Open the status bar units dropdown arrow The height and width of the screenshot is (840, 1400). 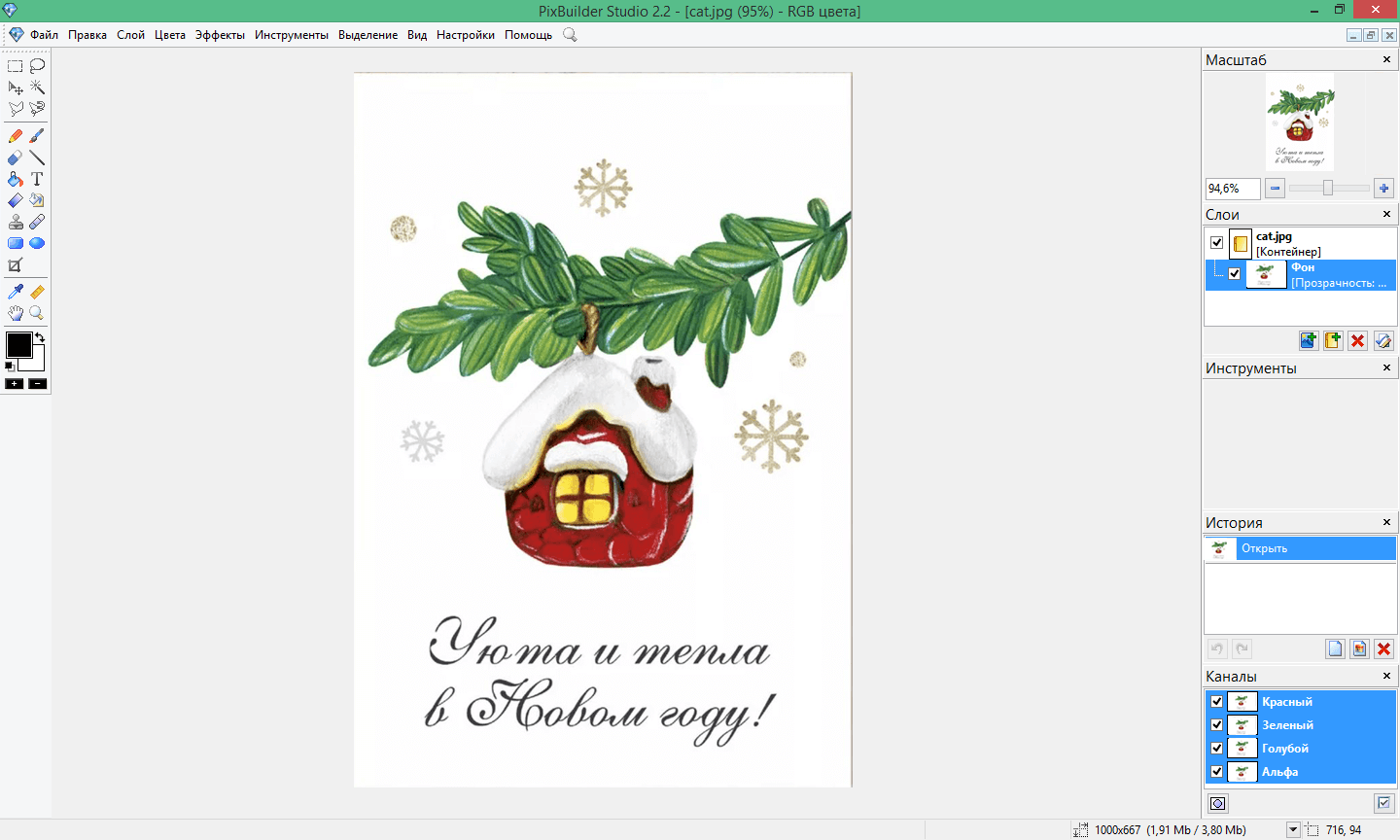click(1293, 830)
